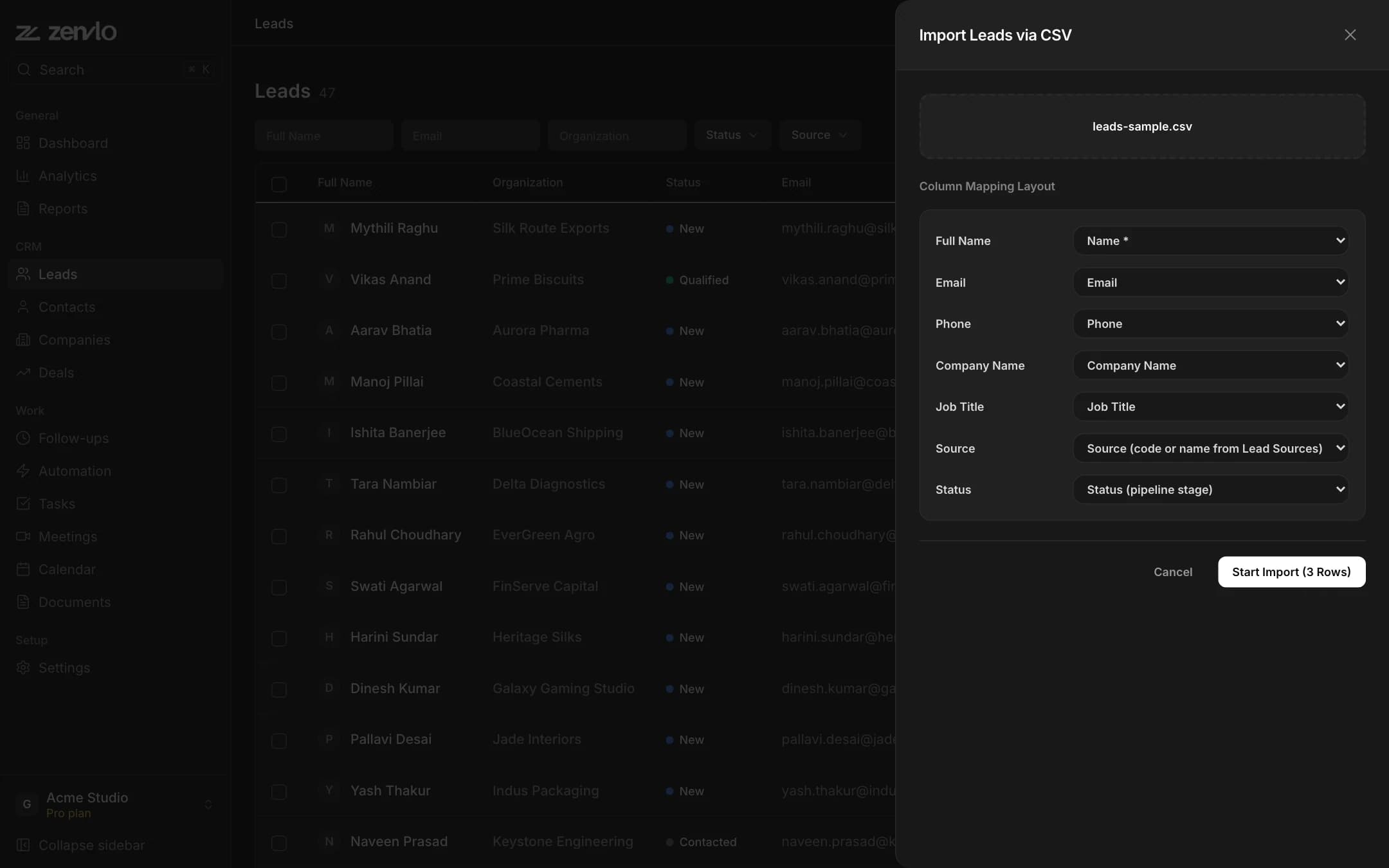This screenshot has height=868, width=1389.
Task: Open the Company Name mapping dropdown
Action: [1211, 365]
